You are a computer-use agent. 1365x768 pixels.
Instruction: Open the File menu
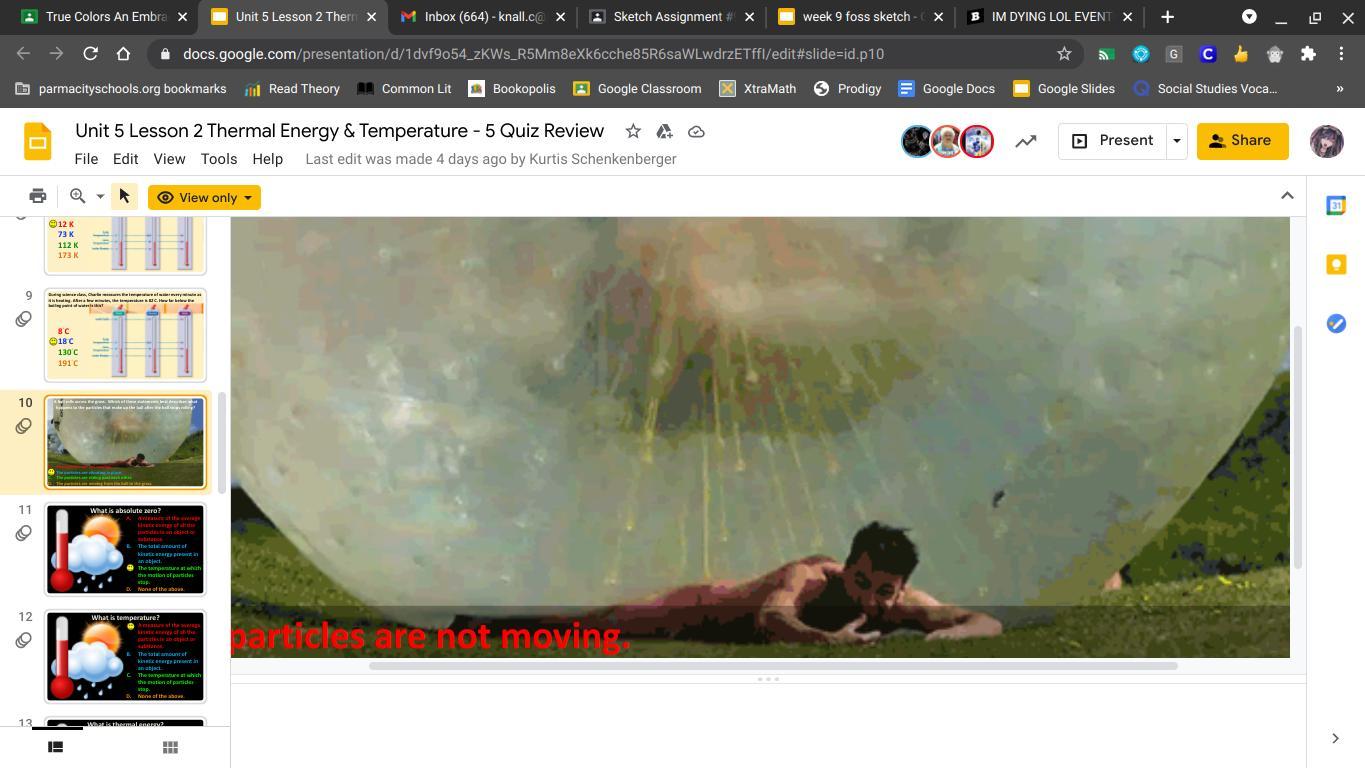tap(86, 159)
